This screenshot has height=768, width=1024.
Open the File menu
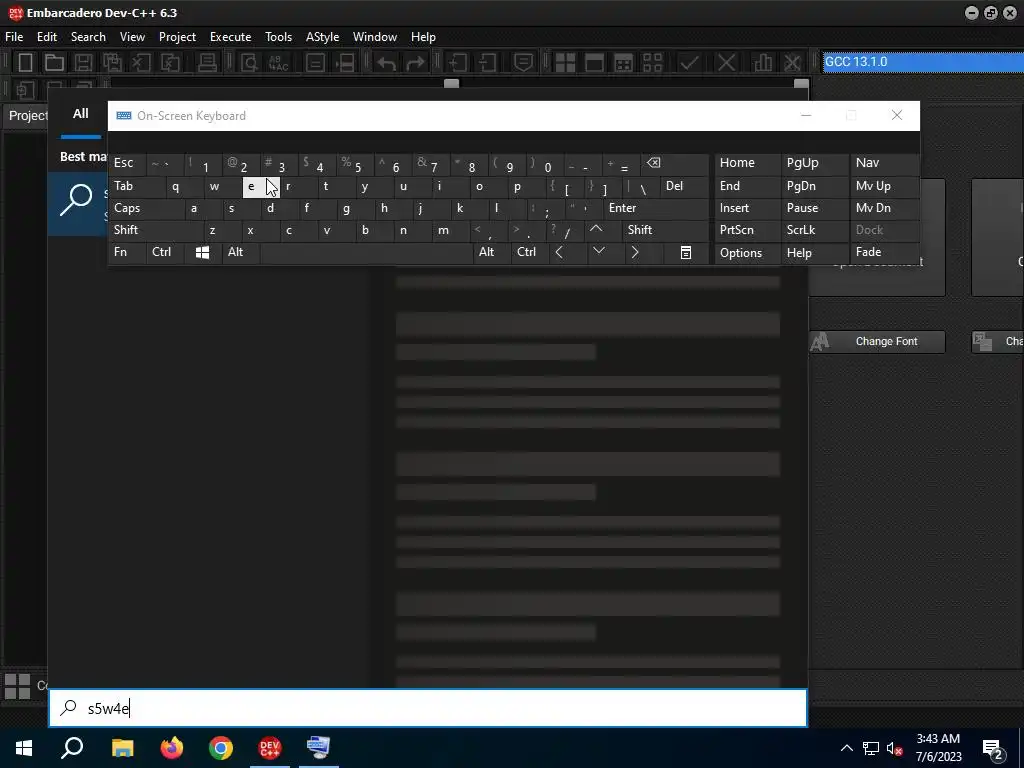pyautogui.click(x=14, y=37)
